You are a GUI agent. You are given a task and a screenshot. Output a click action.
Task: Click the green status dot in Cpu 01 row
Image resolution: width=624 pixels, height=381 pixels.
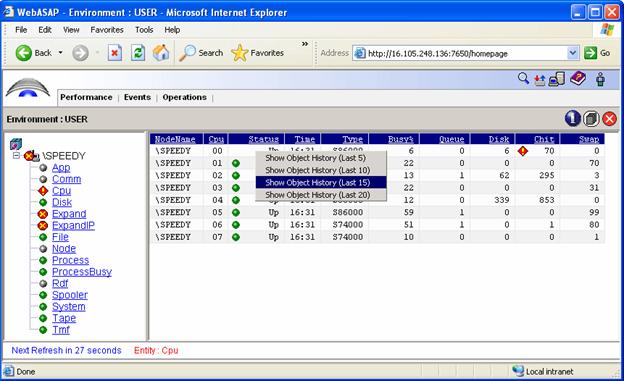[x=236, y=163]
